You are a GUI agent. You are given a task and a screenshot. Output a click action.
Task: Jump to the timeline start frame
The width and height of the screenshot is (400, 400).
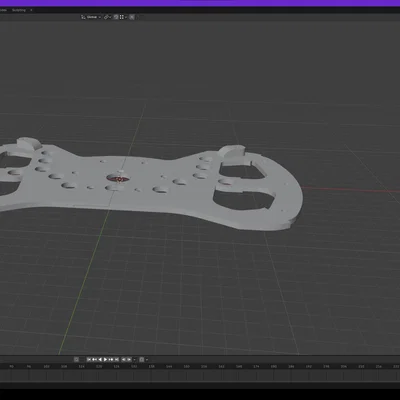(x=89, y=359)
